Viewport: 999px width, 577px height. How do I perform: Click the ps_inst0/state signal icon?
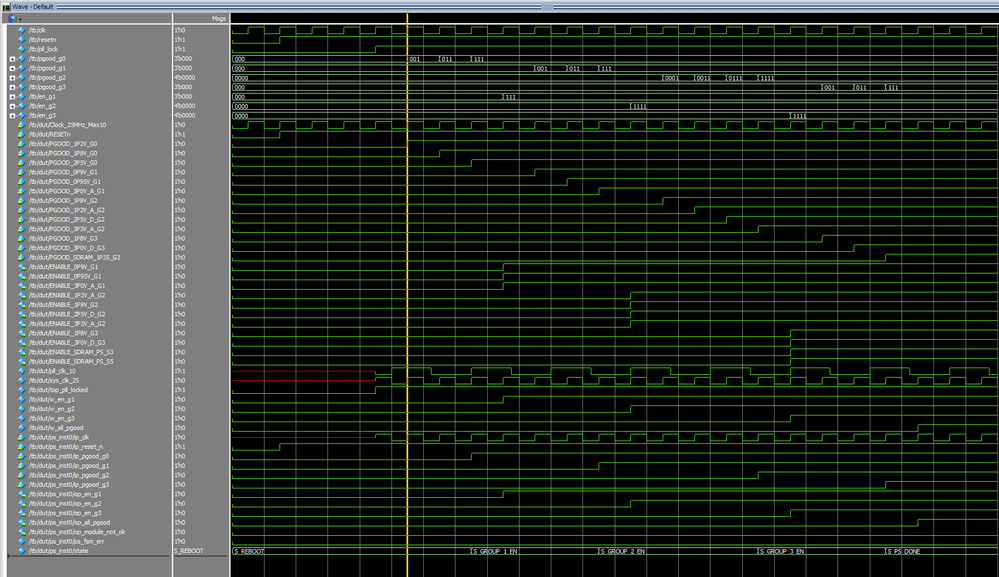coord(22,551)
